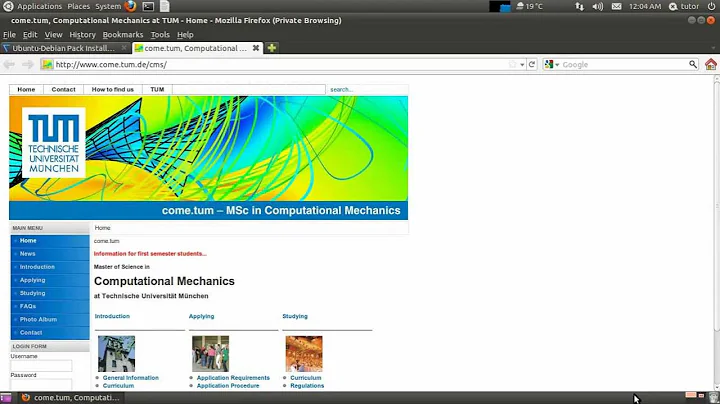Open the Ubuntu logo Applications icon
This screenshot has height=404, width=720.
tap(8, 6)
